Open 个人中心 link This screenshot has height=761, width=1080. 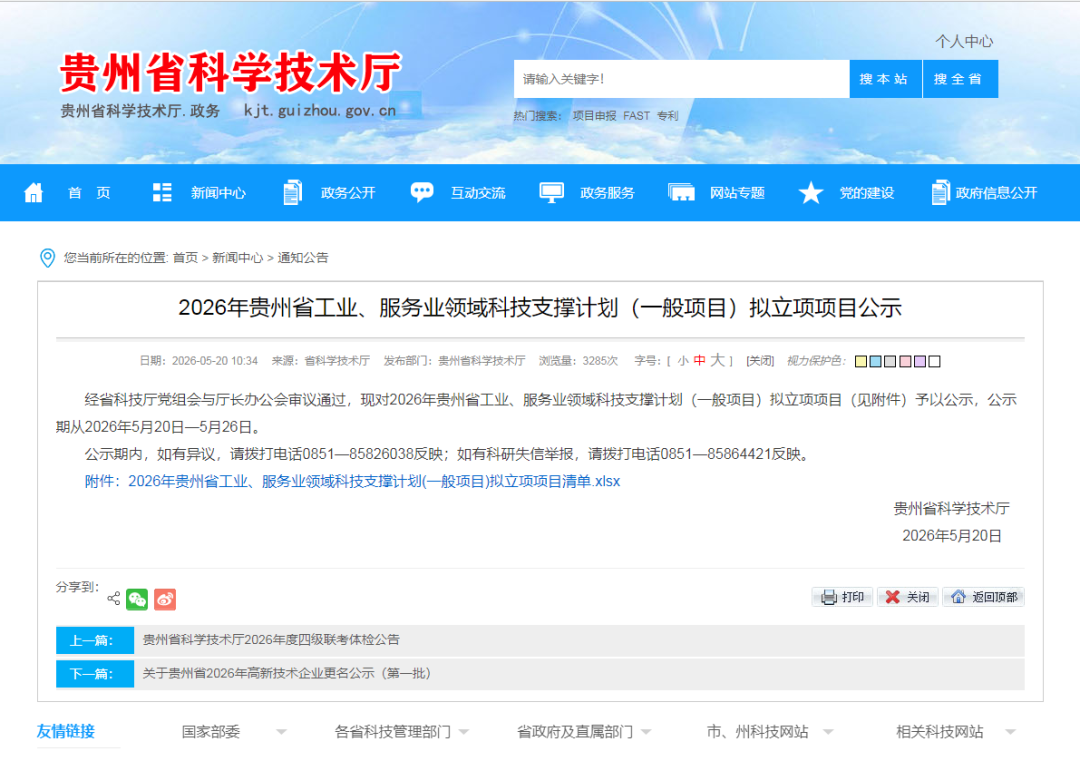pos(964,41)
